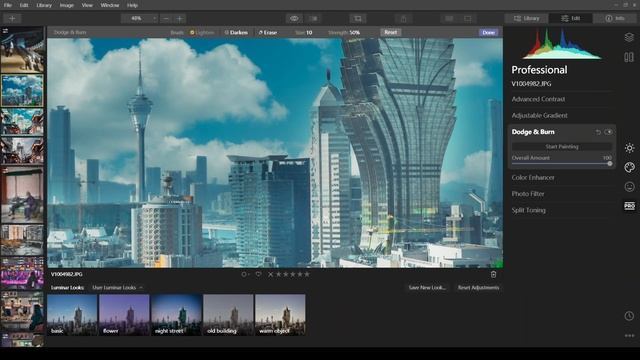The image size is (640, 360).
Task: Reset Dodge & Burn with undo arrow icon
Action: [x=598, y=132]
